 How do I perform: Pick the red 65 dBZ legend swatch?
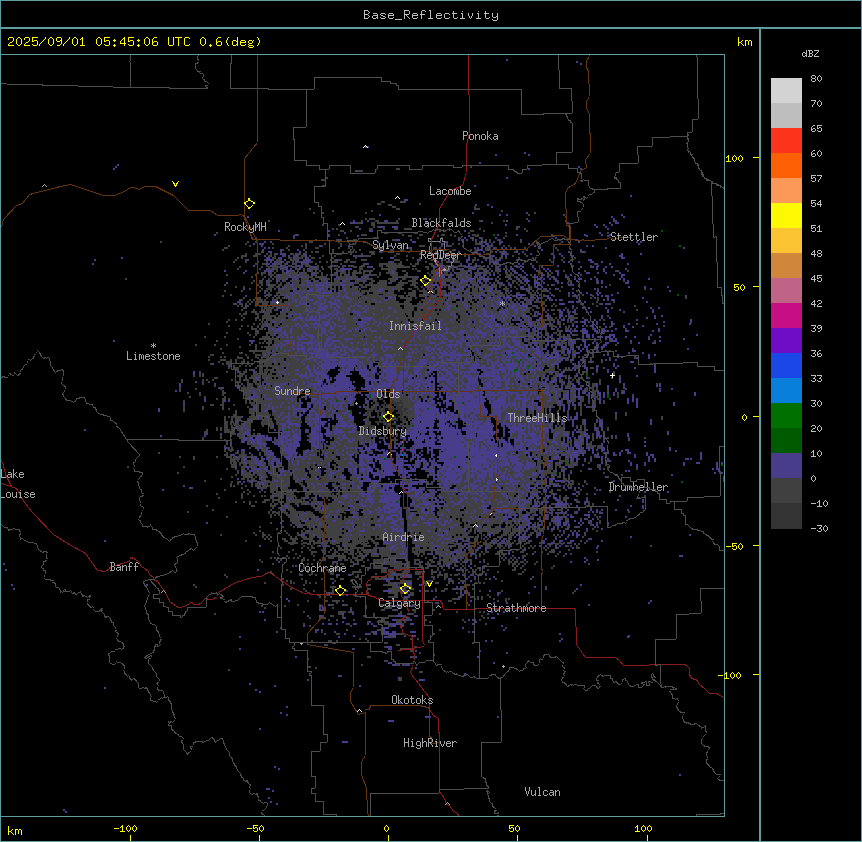coord(786,141)
